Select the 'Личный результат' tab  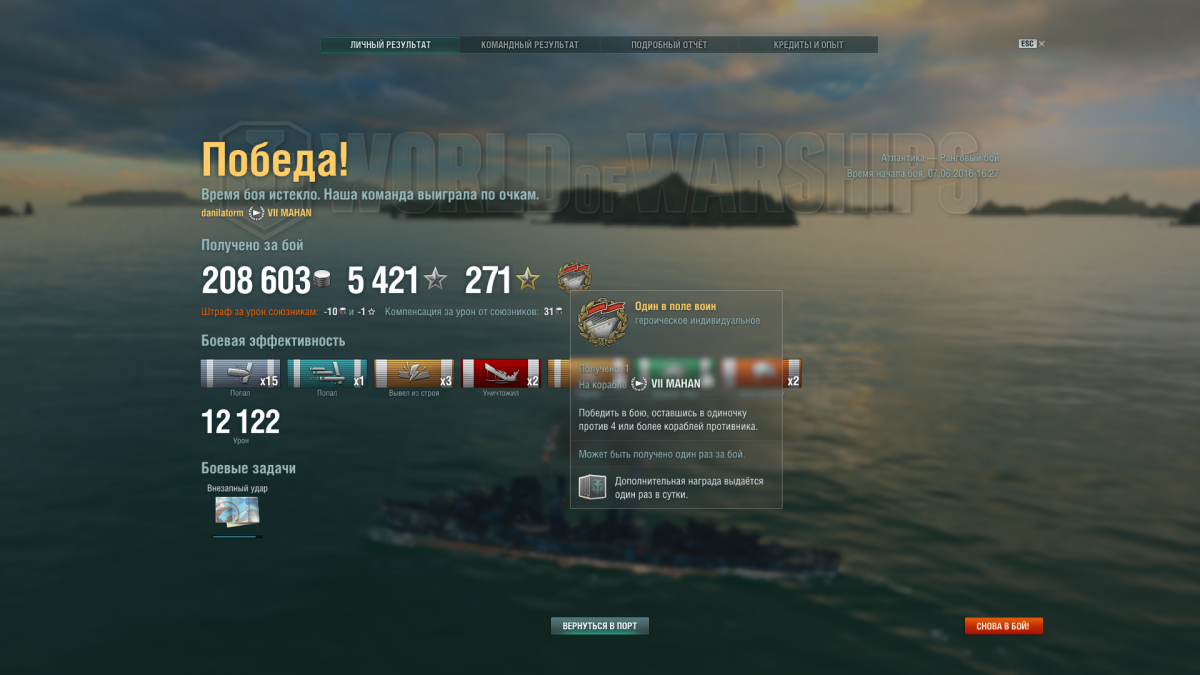[x=391, y=45]
